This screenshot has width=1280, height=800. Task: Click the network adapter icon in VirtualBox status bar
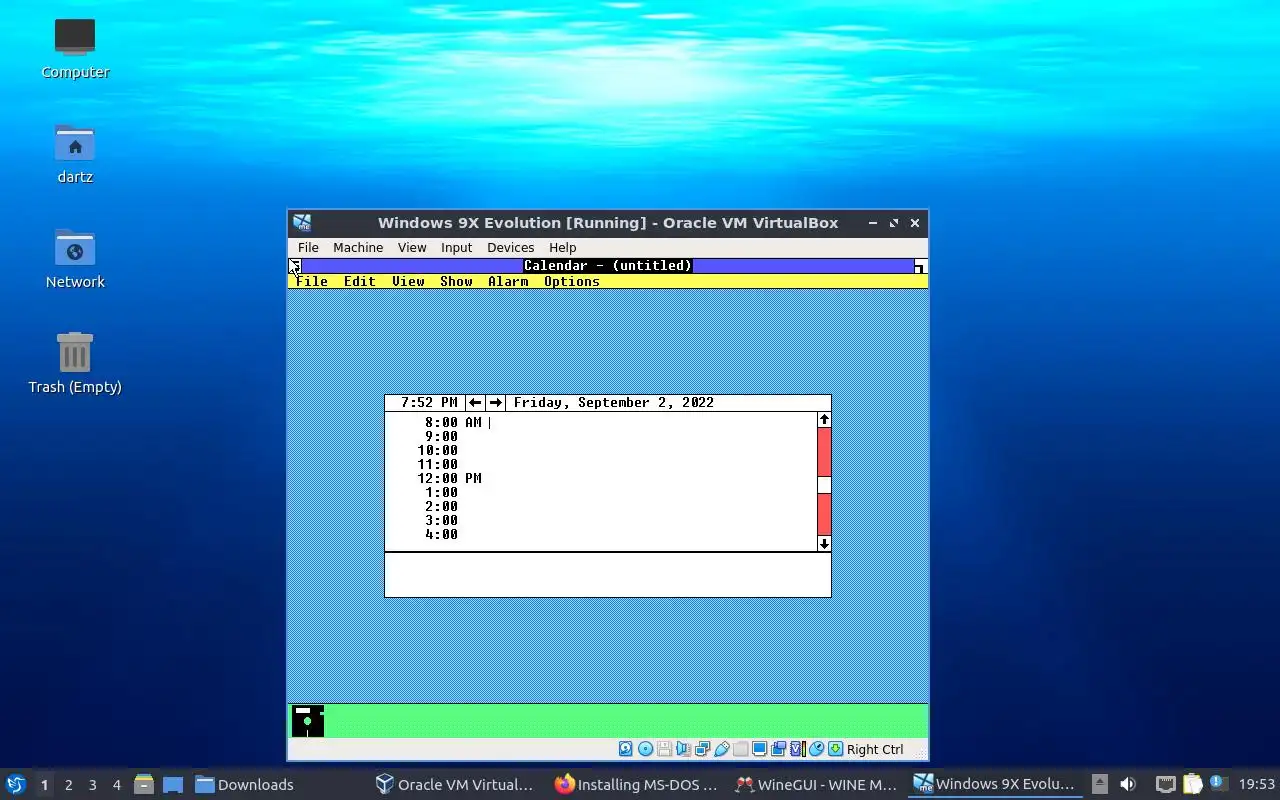coord(702,749)
